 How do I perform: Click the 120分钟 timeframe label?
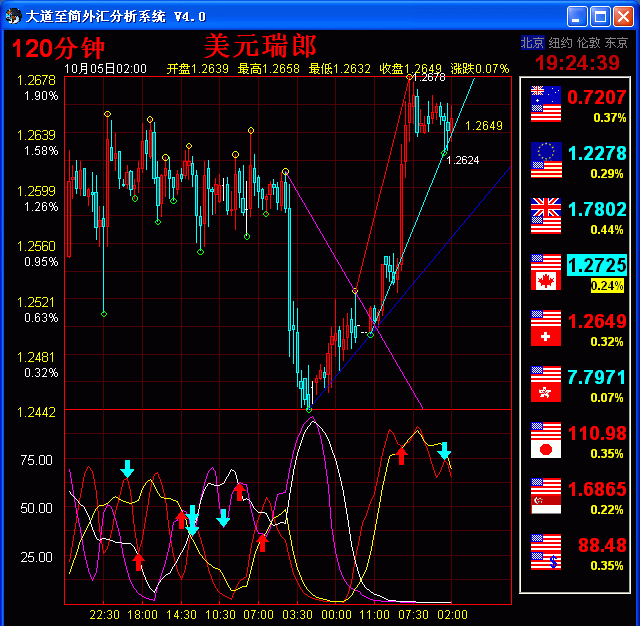(x=58, y=48)
